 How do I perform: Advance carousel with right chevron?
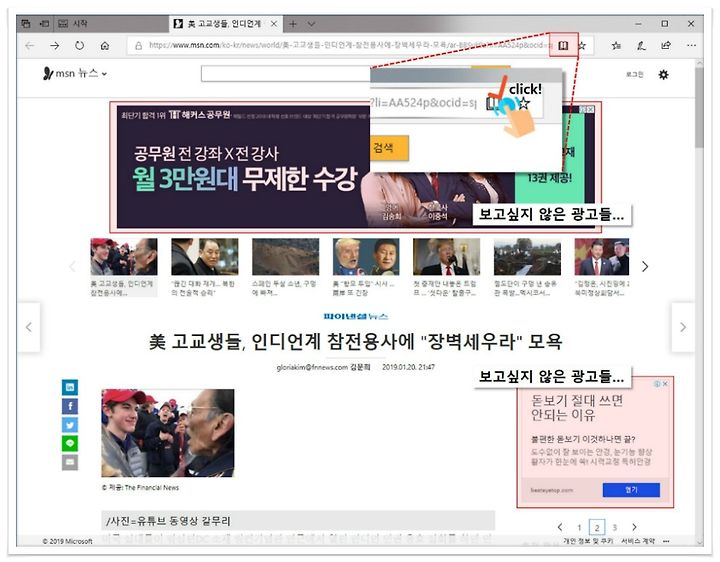click(645, 266)
